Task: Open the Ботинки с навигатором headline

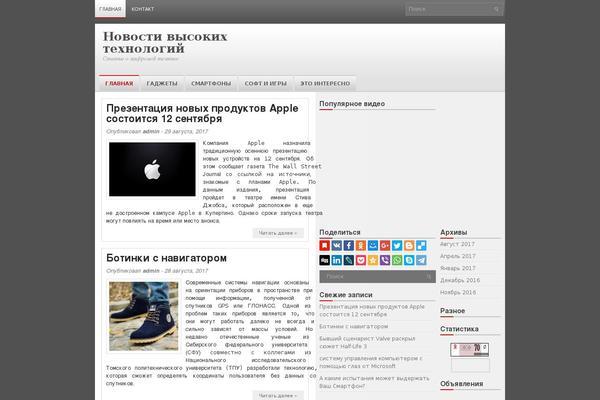Action: pyautogui.click(x=166, y=258)
